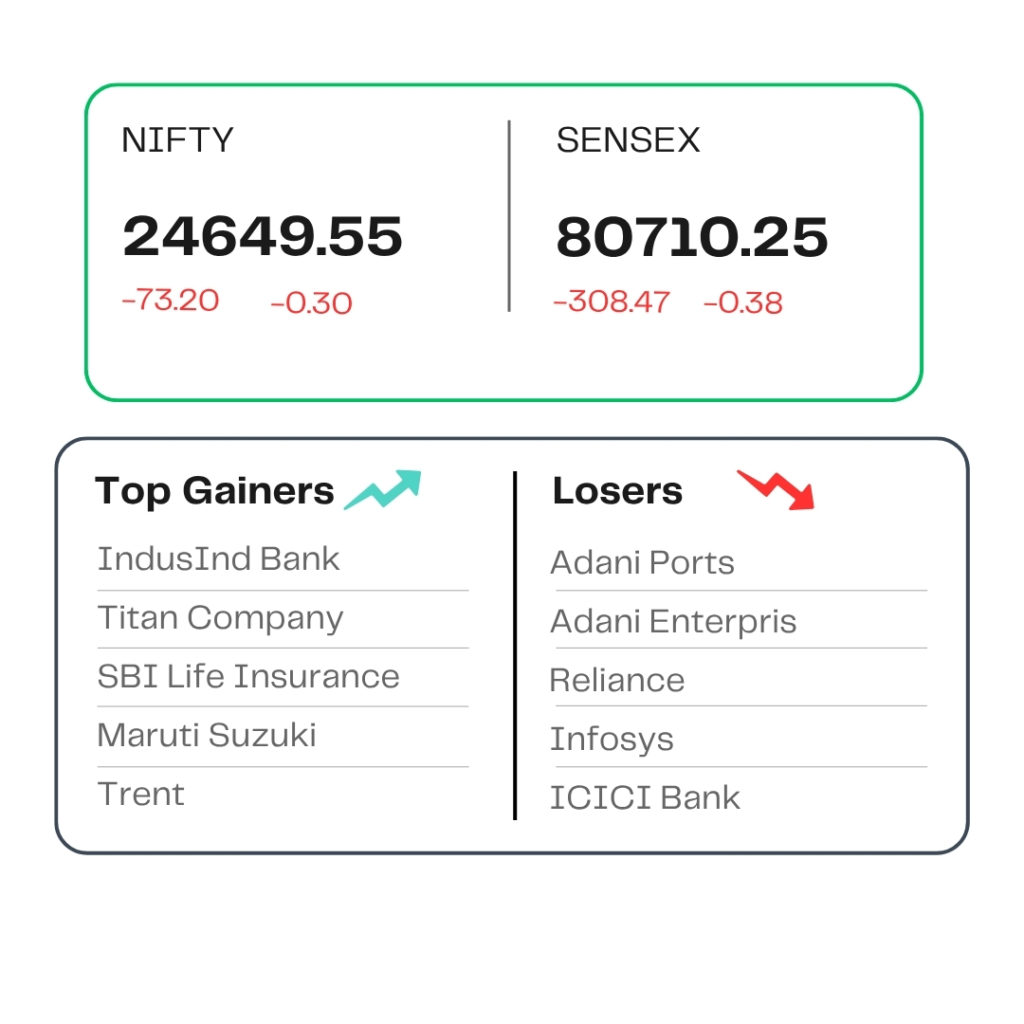
Task: Open Maruti Suzuki from gainers list
Action: pyautogui.click(x=206, y=735)
